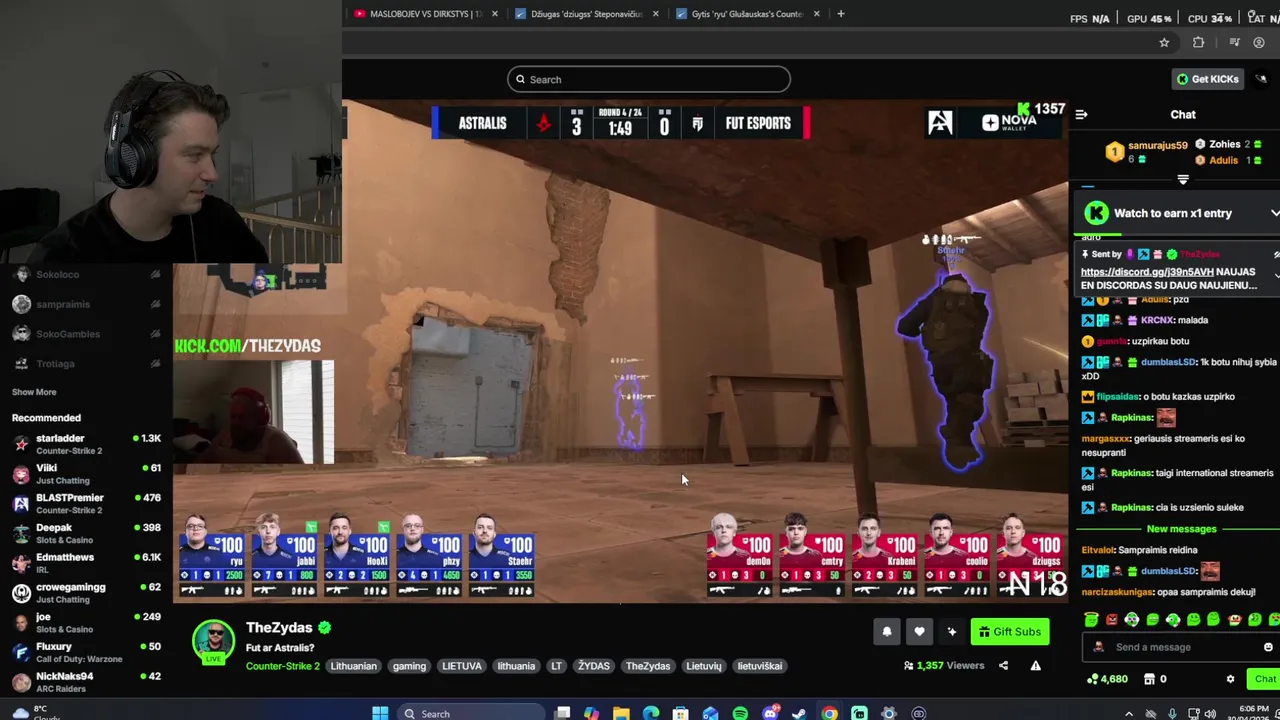The image size is (1280, 720).
Task: Switch to Gytis 'ryu' Glušauskas tab
Action: [x=747, y=14]
